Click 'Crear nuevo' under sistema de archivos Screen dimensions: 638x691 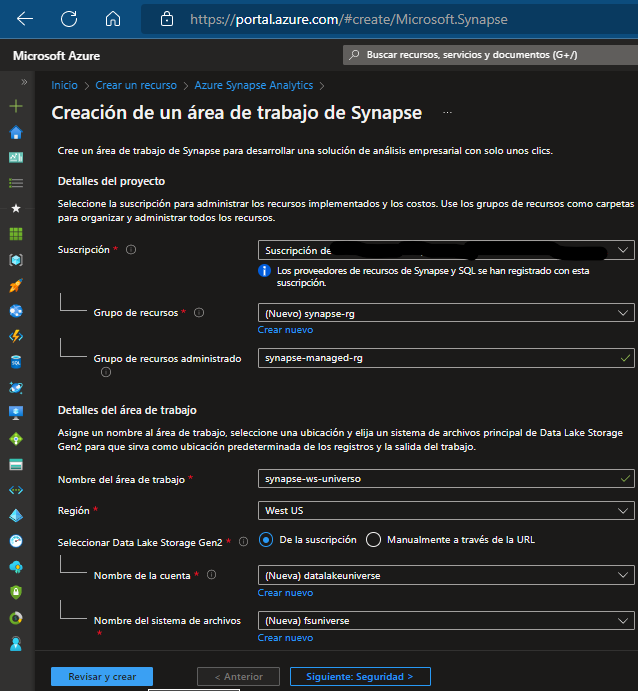(285, 638)
